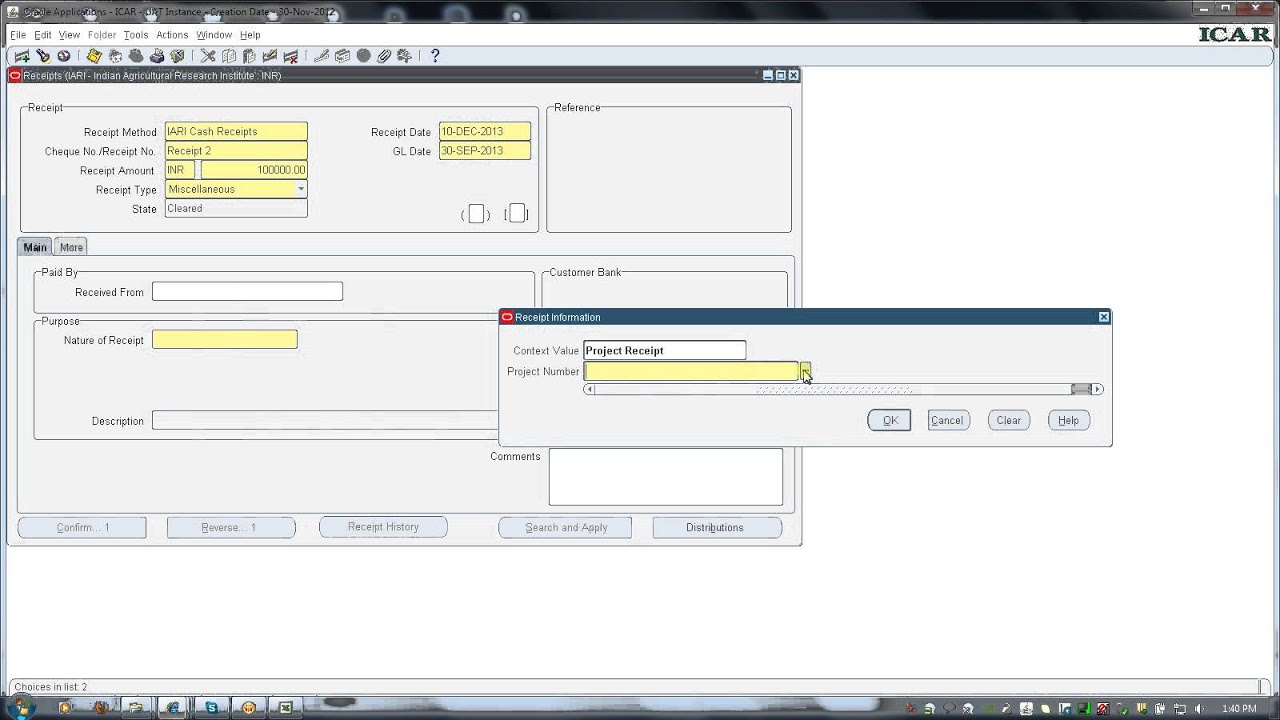Open the View menu
The image size is (1280, 720).
pos(69,35)
